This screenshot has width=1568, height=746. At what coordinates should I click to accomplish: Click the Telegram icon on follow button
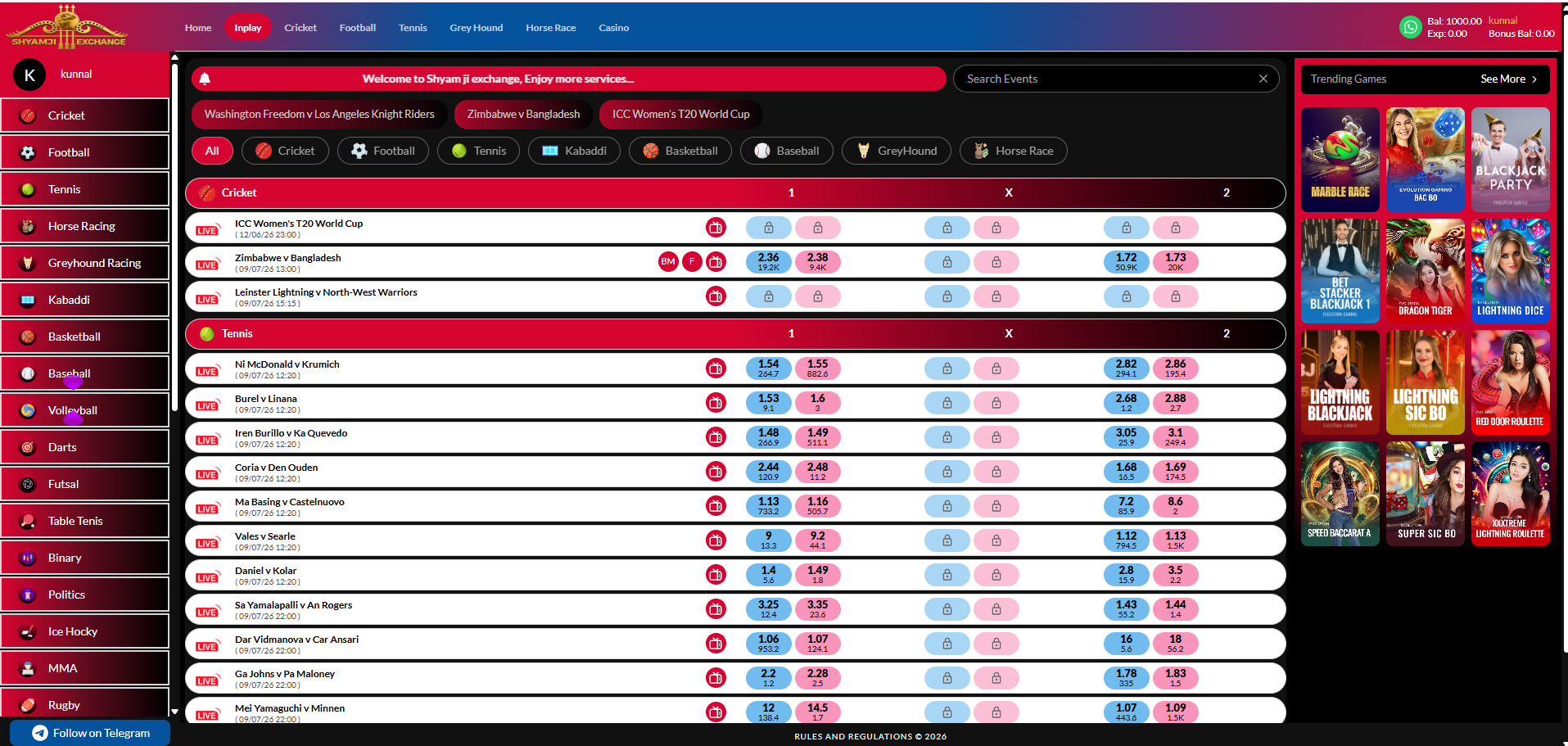click(40, 733)
